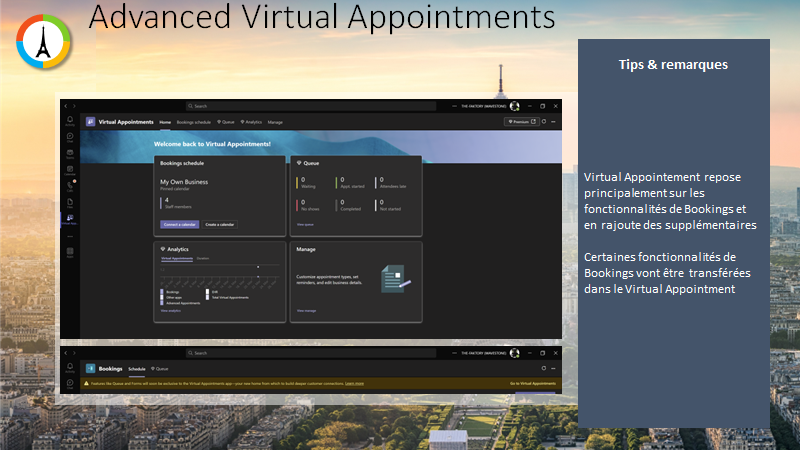Screen dimensions: 800x450
Task: Click the Bookings legend swatch in Analytics
Action: point(162,292)
